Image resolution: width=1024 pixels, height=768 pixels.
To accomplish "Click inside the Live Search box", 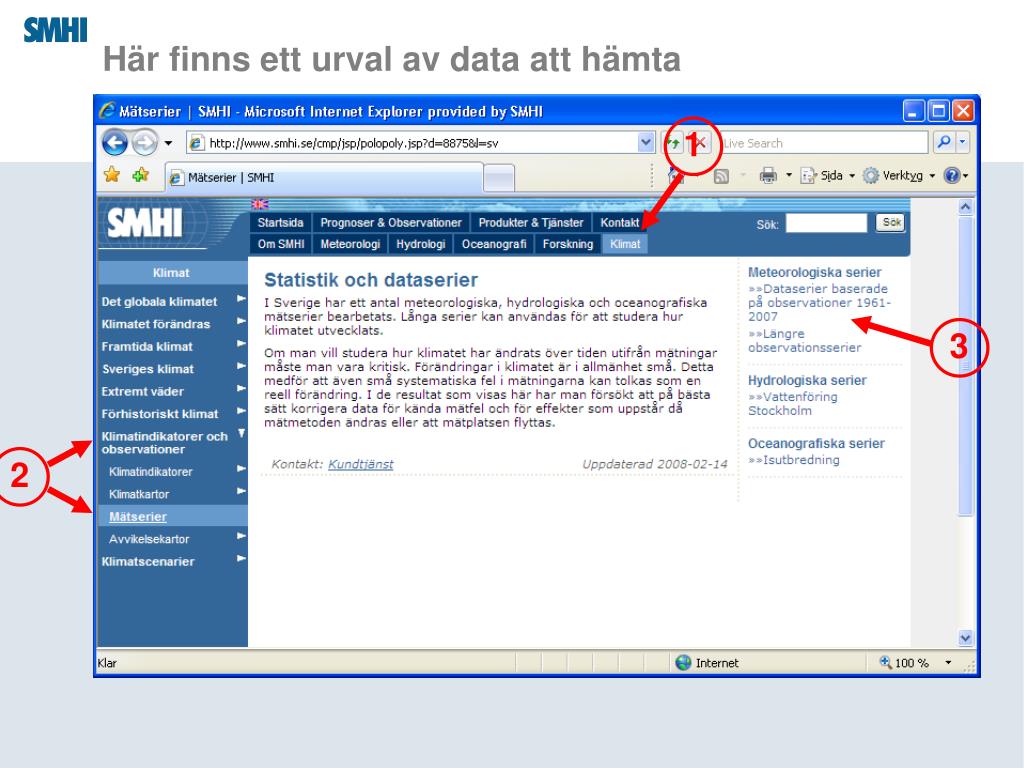I will [824, 143].
